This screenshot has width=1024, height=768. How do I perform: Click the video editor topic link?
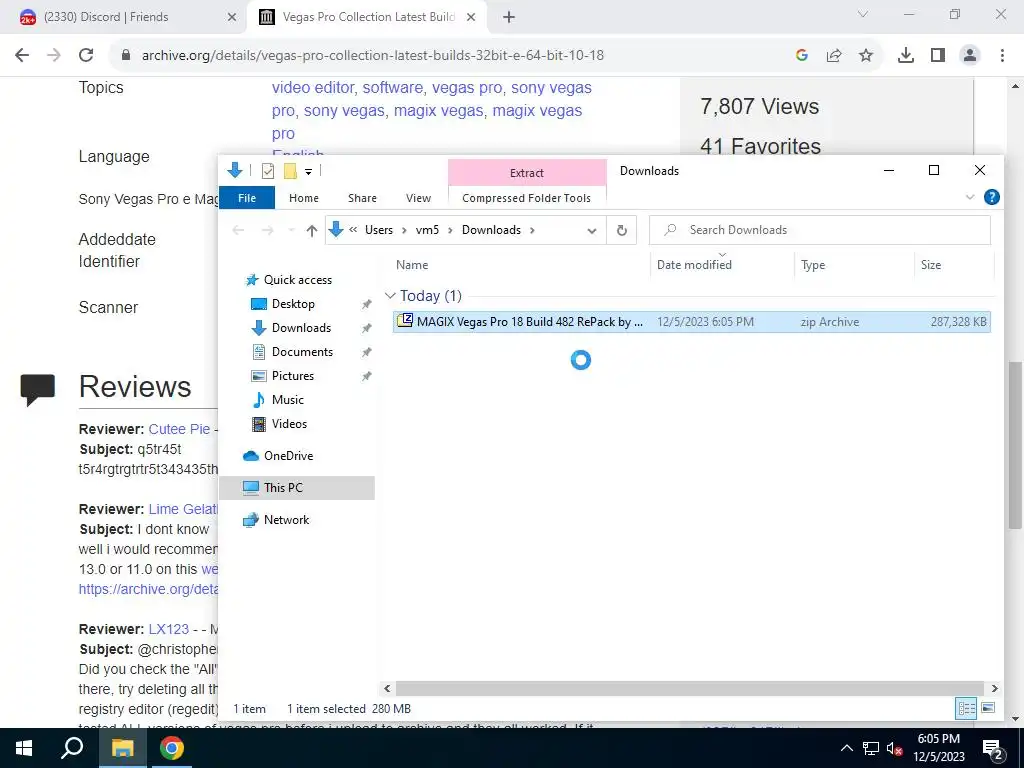pos(313,88)
